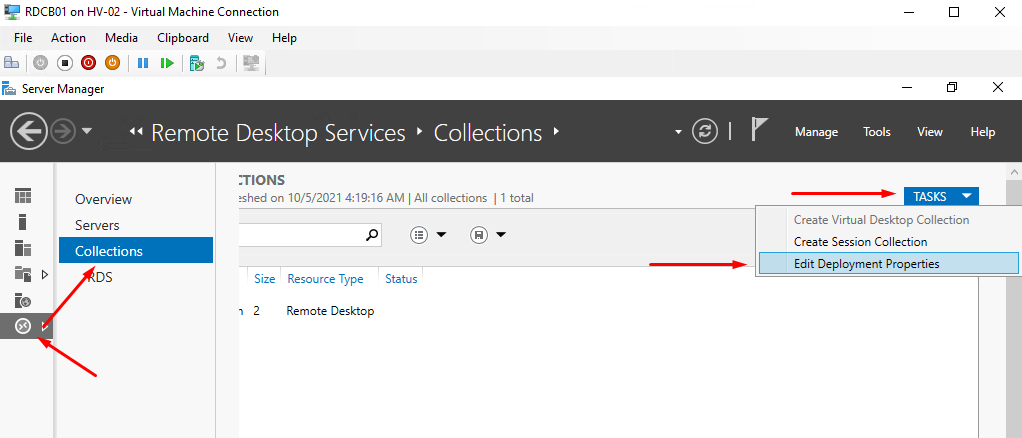Open the notifications flag

[x=759, y=130]
